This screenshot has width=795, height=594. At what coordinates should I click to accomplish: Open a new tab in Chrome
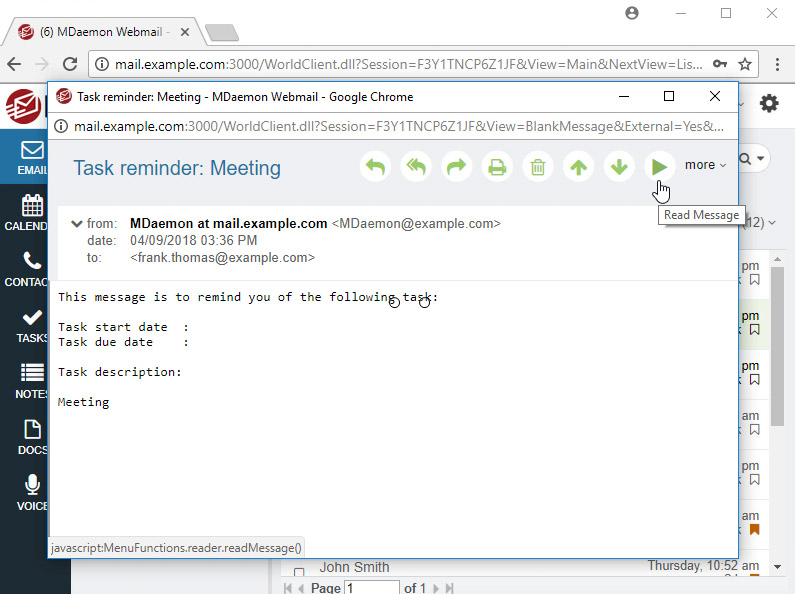[x=222, y=32]
